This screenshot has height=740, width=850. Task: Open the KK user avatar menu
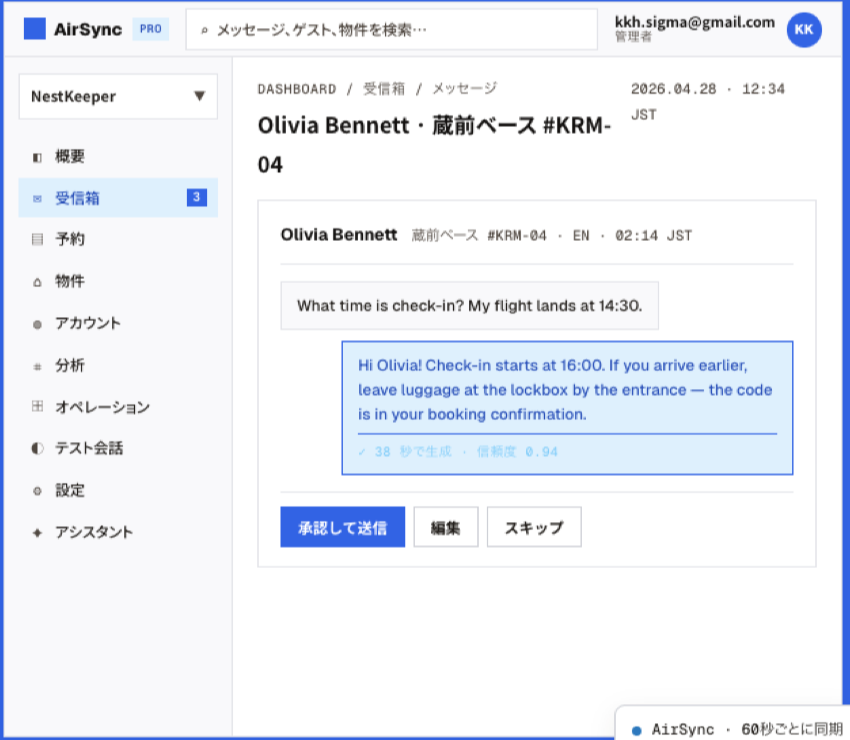[803, 30]
